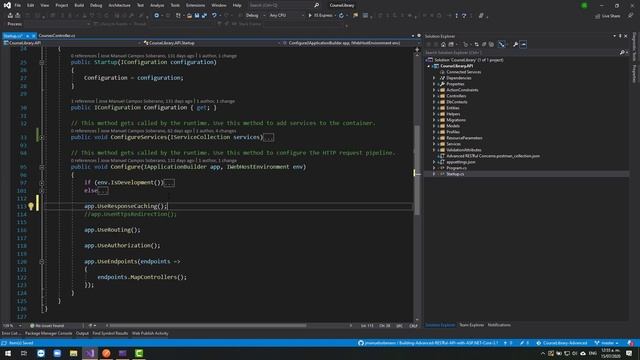This screenshot has width=640, height=360.
Task: Open Web Publish Activity tab
Action: click(150, 333)
